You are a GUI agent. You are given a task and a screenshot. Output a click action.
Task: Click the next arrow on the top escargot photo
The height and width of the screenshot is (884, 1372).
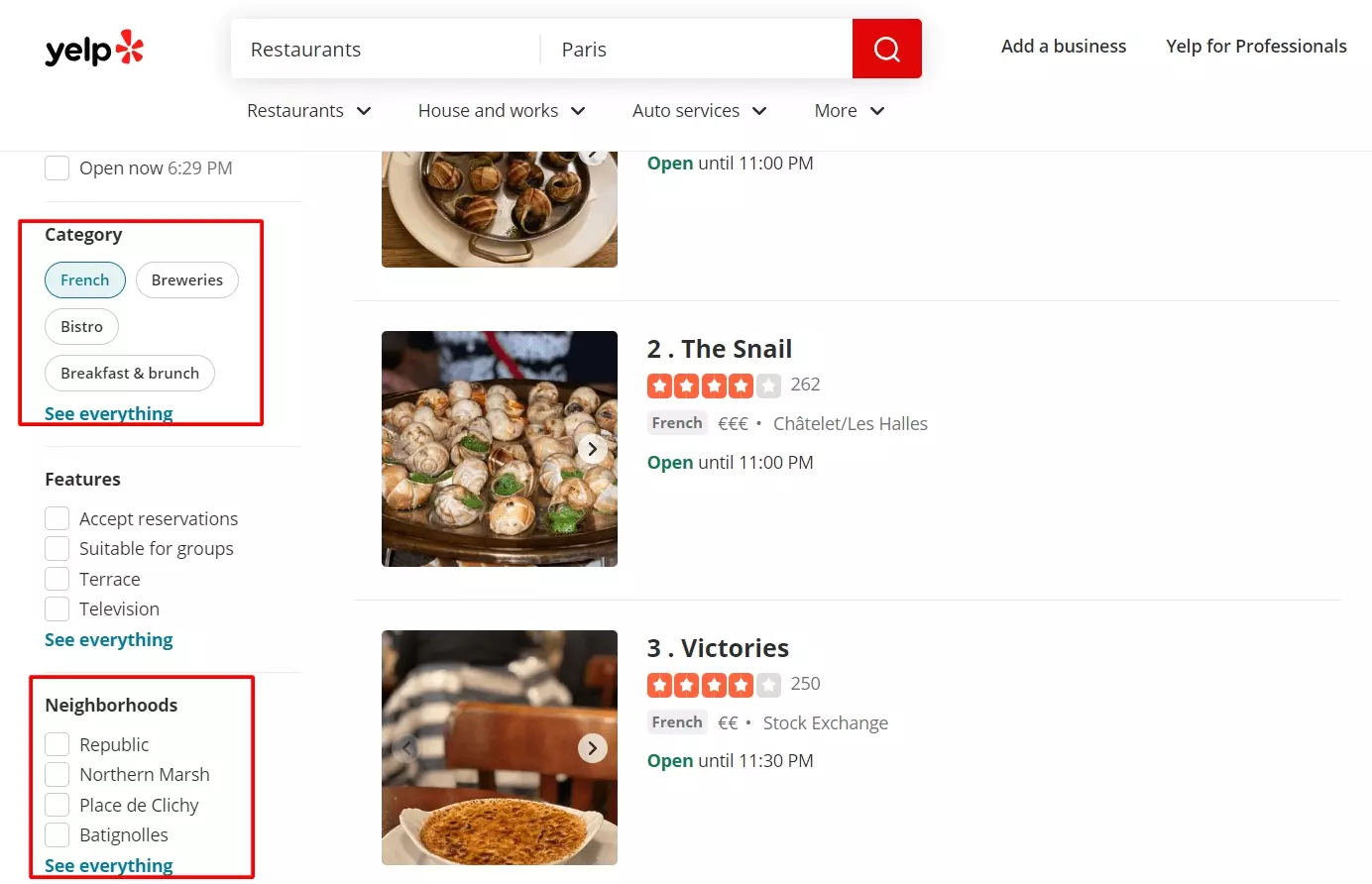[x=592, y=154]
